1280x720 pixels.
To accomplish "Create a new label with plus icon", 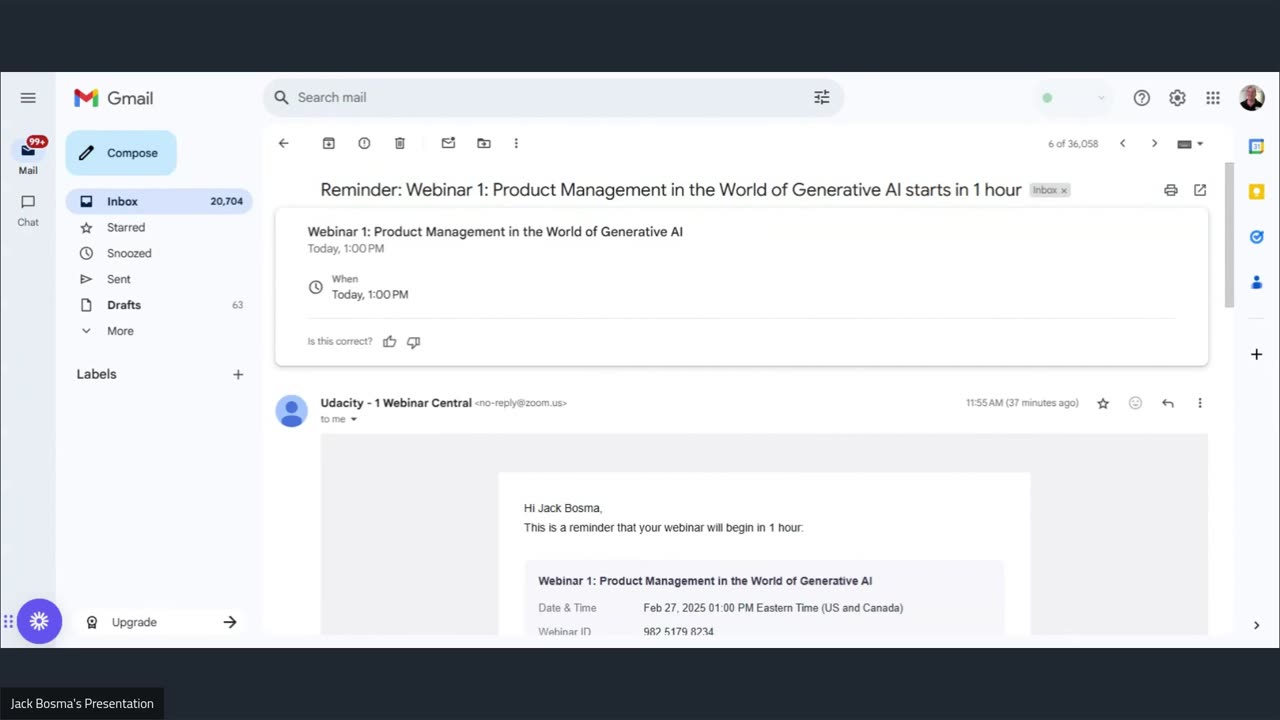I will (238, 374).
